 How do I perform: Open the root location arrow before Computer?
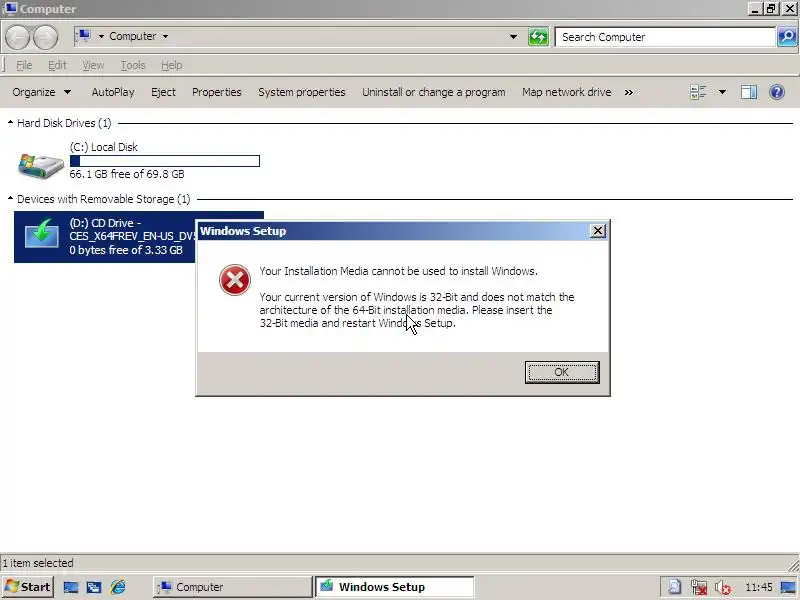click(101, 36)
